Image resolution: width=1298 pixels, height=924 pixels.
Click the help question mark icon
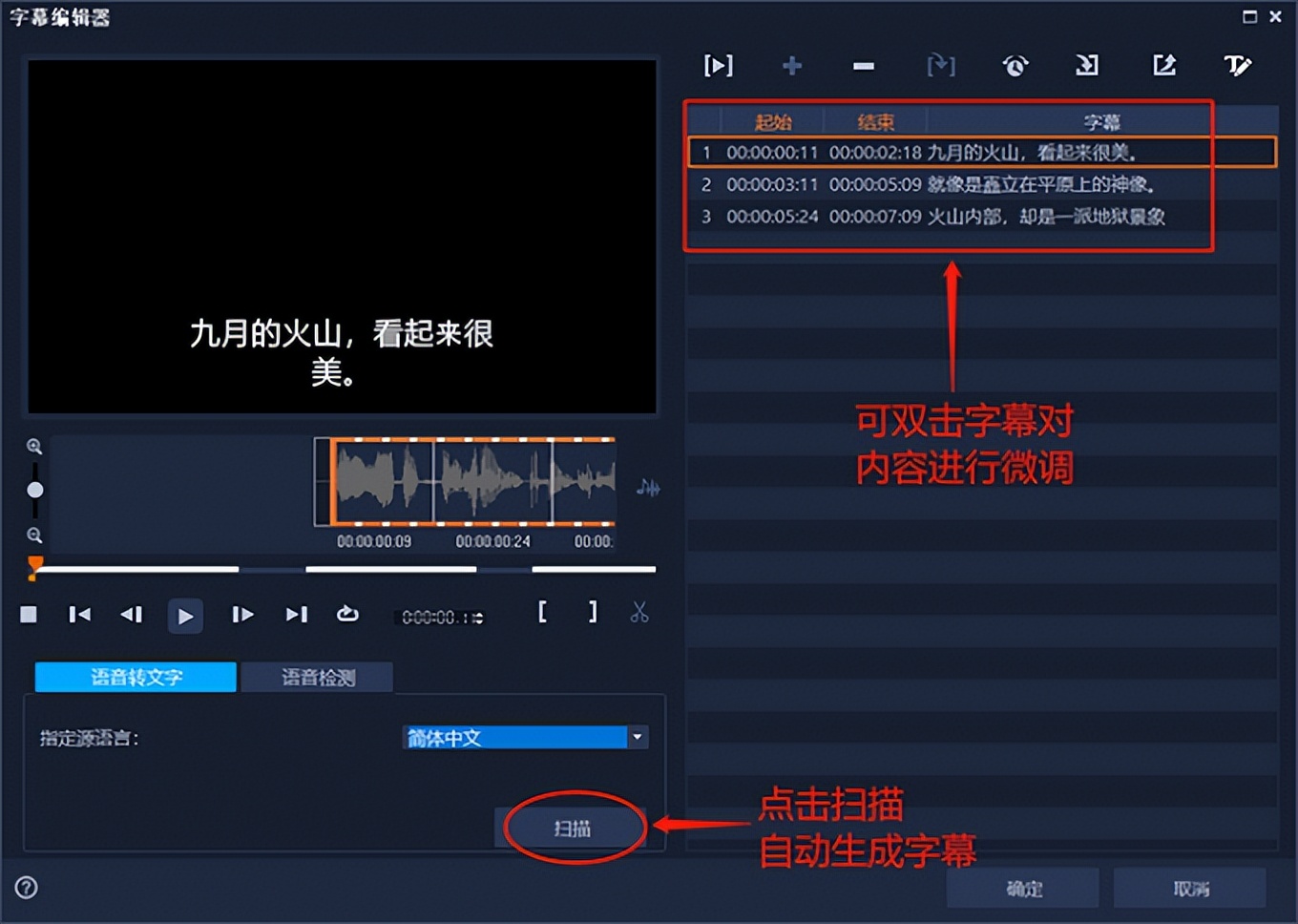[x=26, y=888]
